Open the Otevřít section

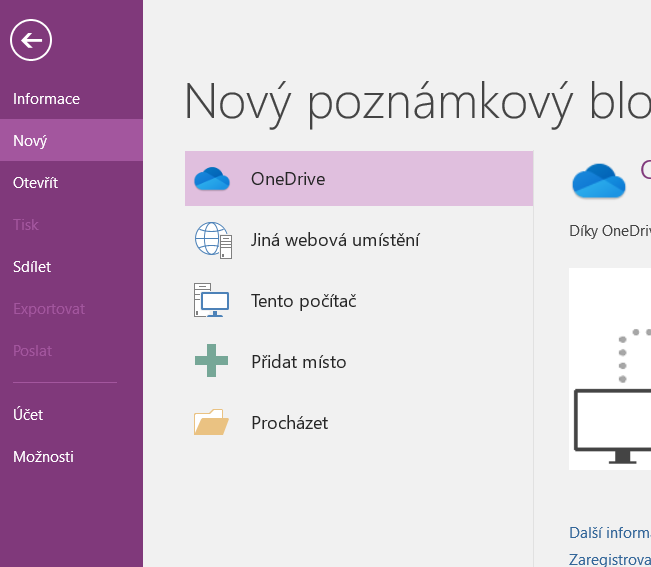click(x=71, y=183)
